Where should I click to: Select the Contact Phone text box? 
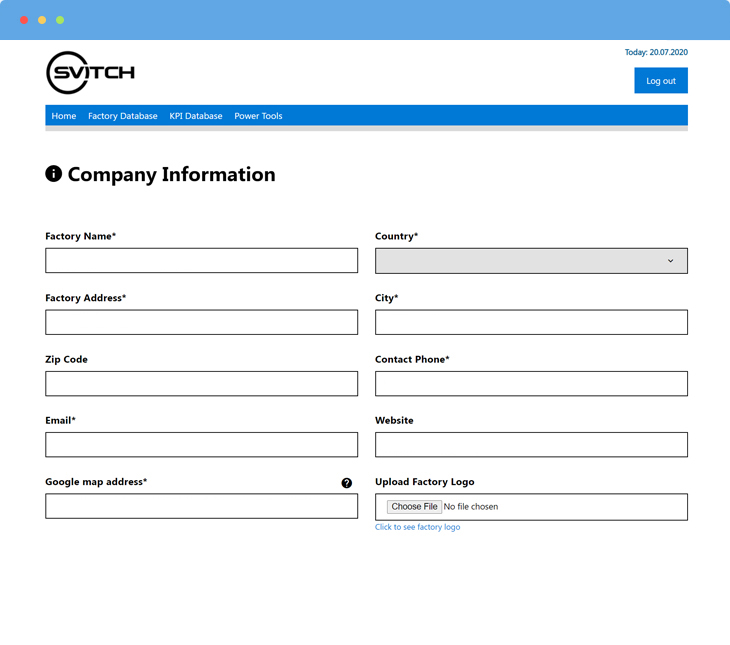point(531,383)
